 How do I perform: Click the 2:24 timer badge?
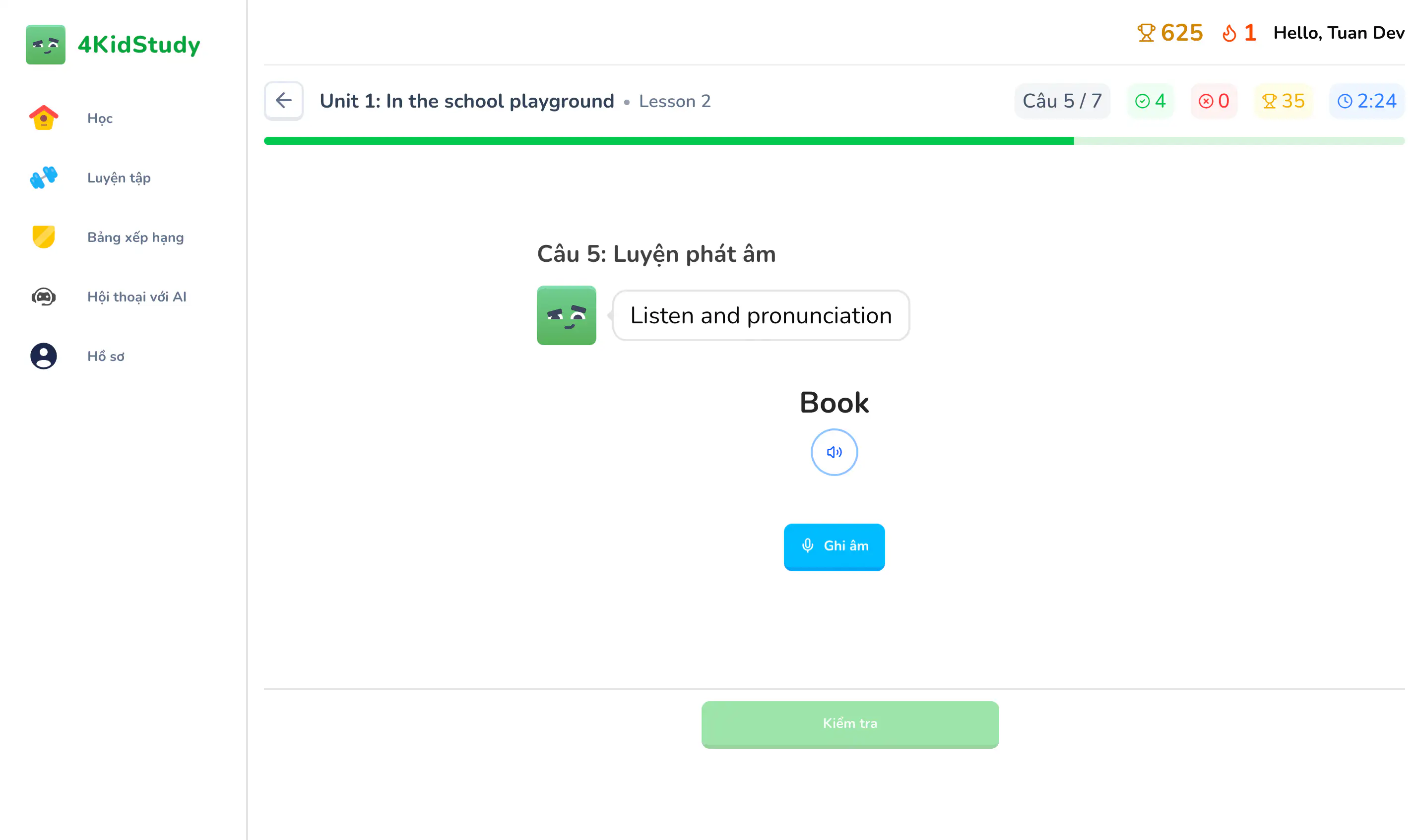coord(1366,101)
